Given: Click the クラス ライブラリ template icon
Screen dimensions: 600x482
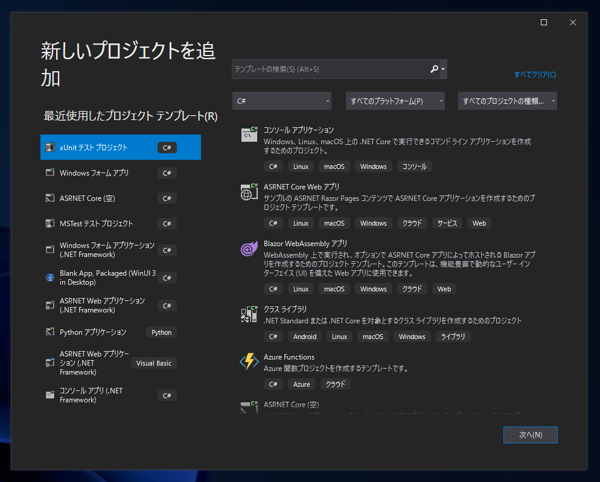Looking at the screenshot, I should (249, 314).
